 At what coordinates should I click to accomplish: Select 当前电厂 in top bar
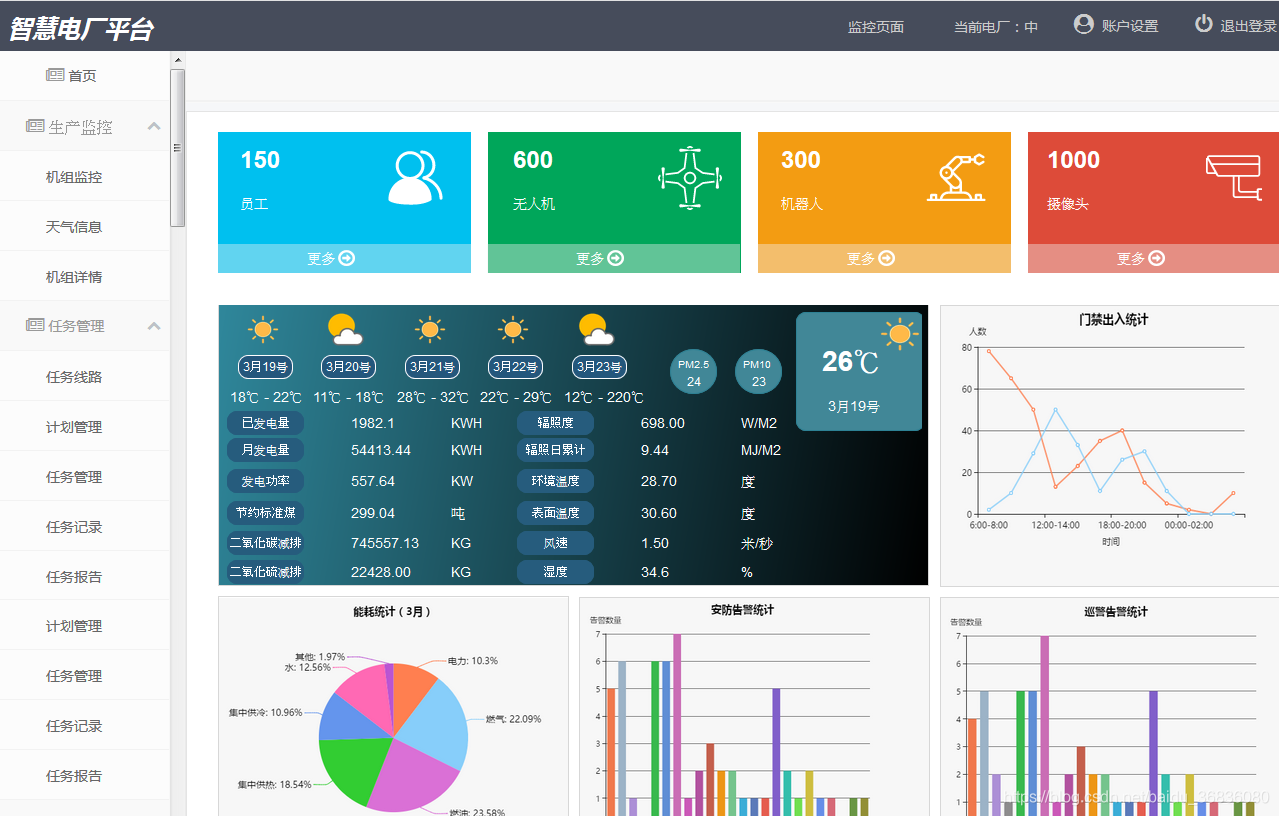point(996,27)
